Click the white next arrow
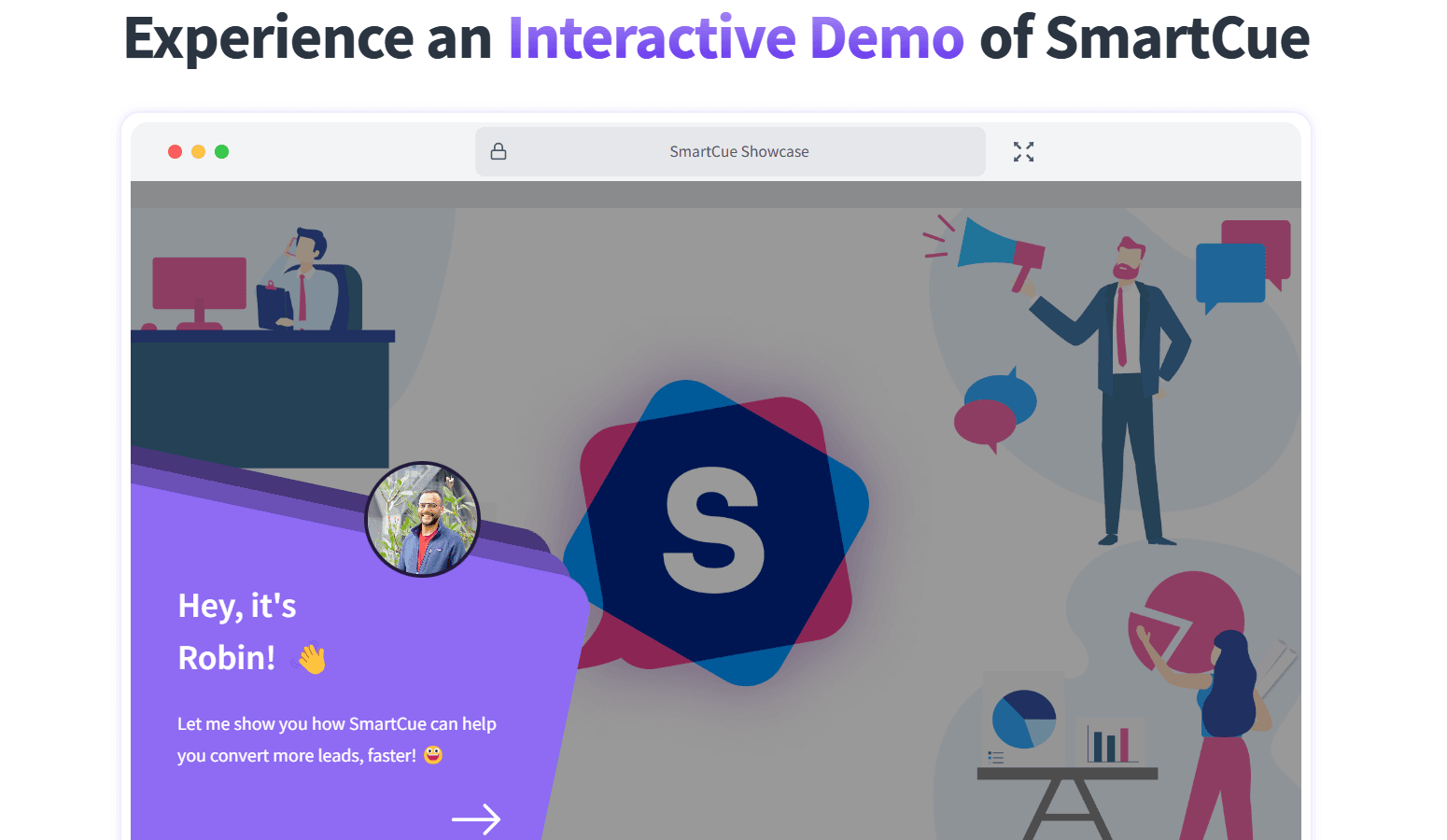The width and height of the screenshot is (1447, 840). [x=476, y=819]
